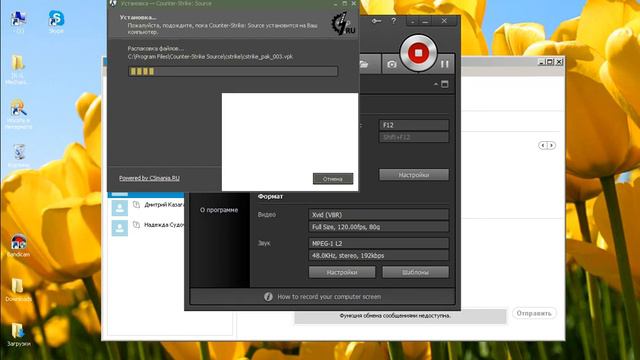The width and height of the screenshot is (640, 360).
Task: Open the folder icon below the computer icon
Action: point(17,69)
